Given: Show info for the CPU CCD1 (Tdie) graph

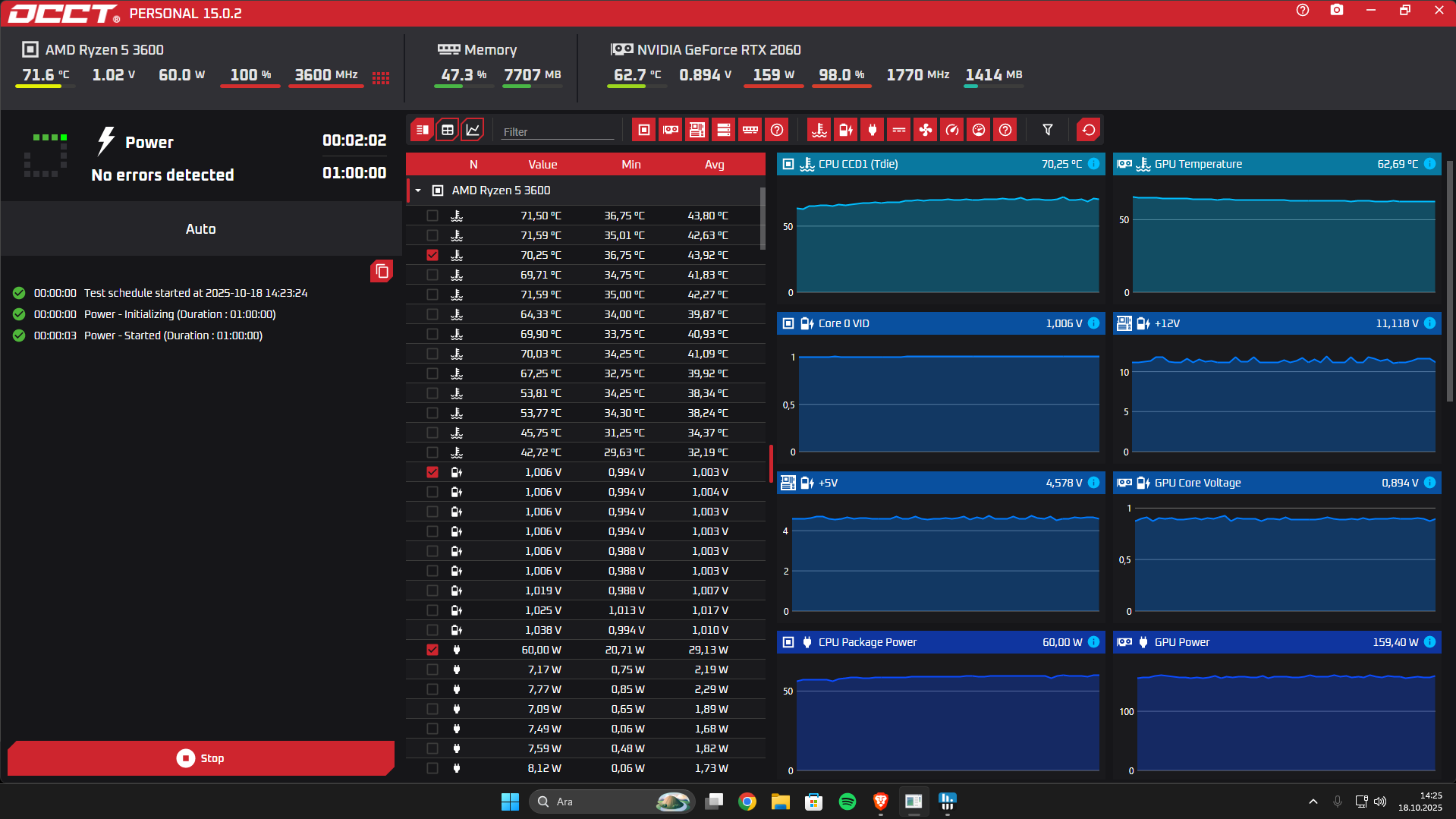Looking at the screenshot, I should pos(1094,164).
